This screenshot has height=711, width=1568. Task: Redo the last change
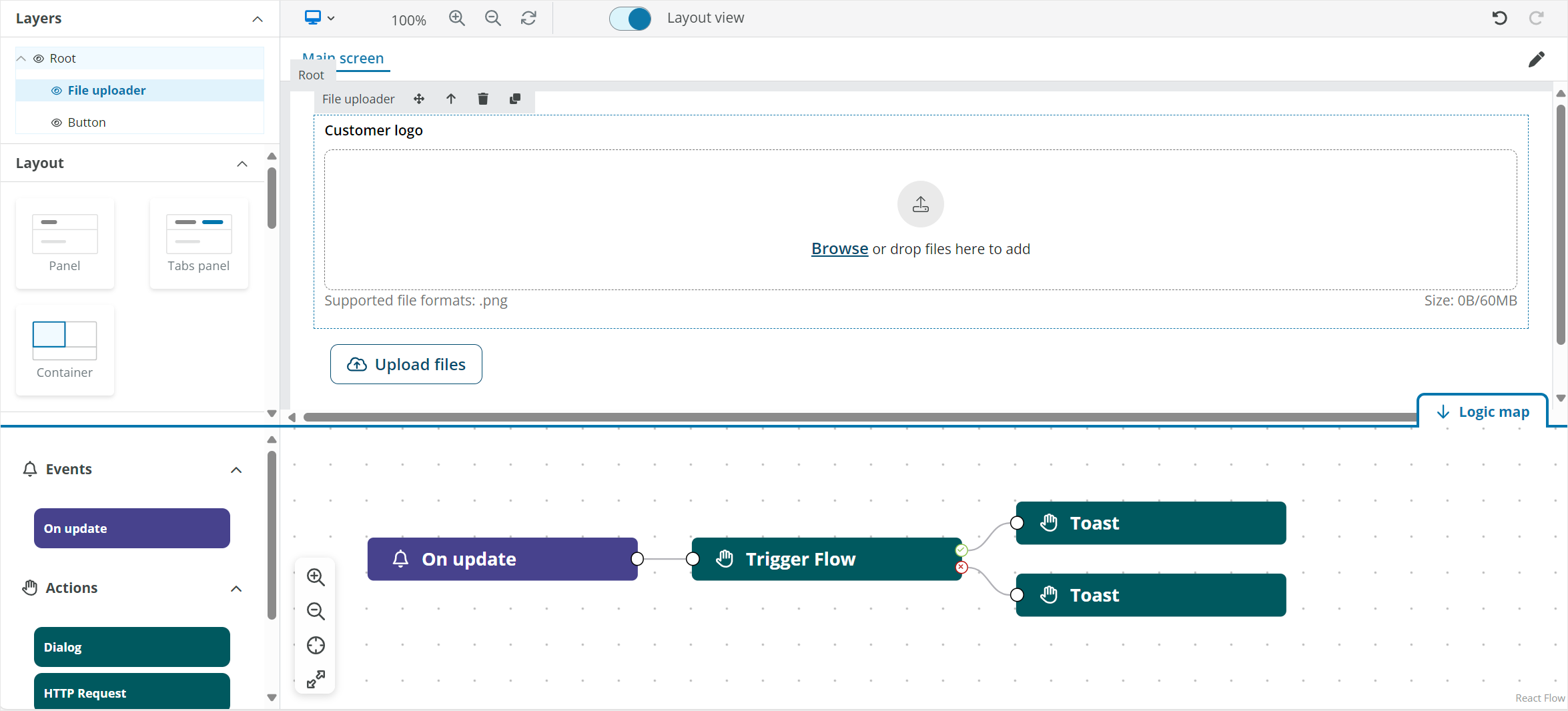(x=1537, y=18)
